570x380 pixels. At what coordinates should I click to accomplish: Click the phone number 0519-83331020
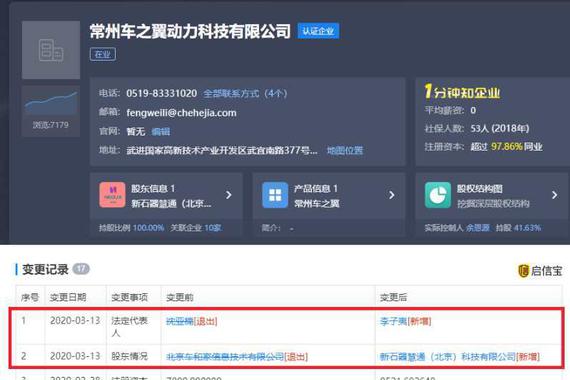(x=162, y=94)
